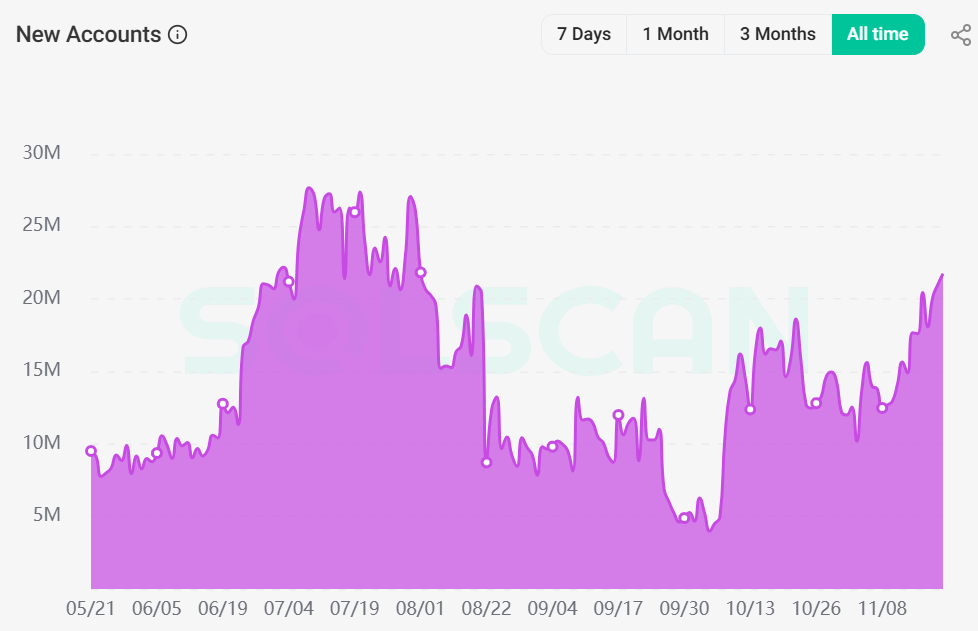978x631 pixels.
Task: Click the 30M y-axis label
Action: tap(42, 152)
